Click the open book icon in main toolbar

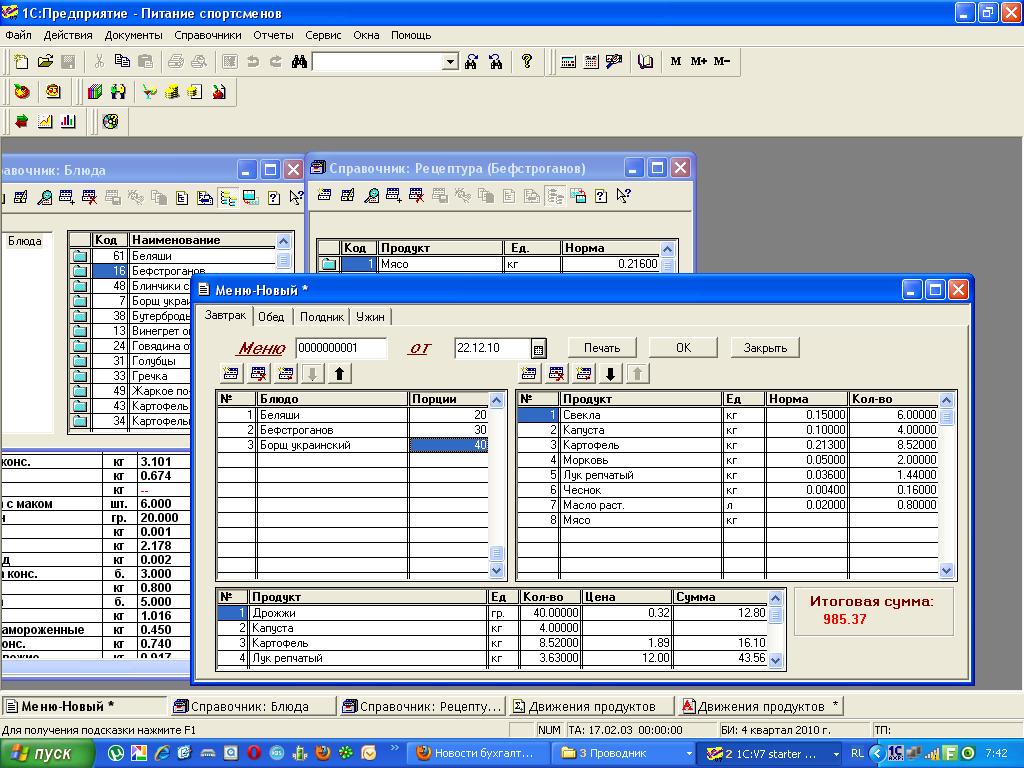point(645,61)
